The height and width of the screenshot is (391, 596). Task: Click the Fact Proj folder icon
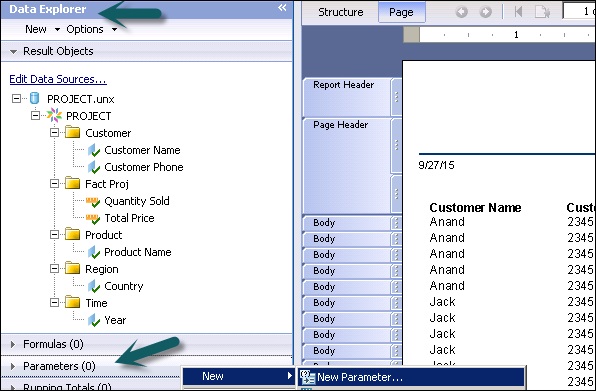(73, 184)
